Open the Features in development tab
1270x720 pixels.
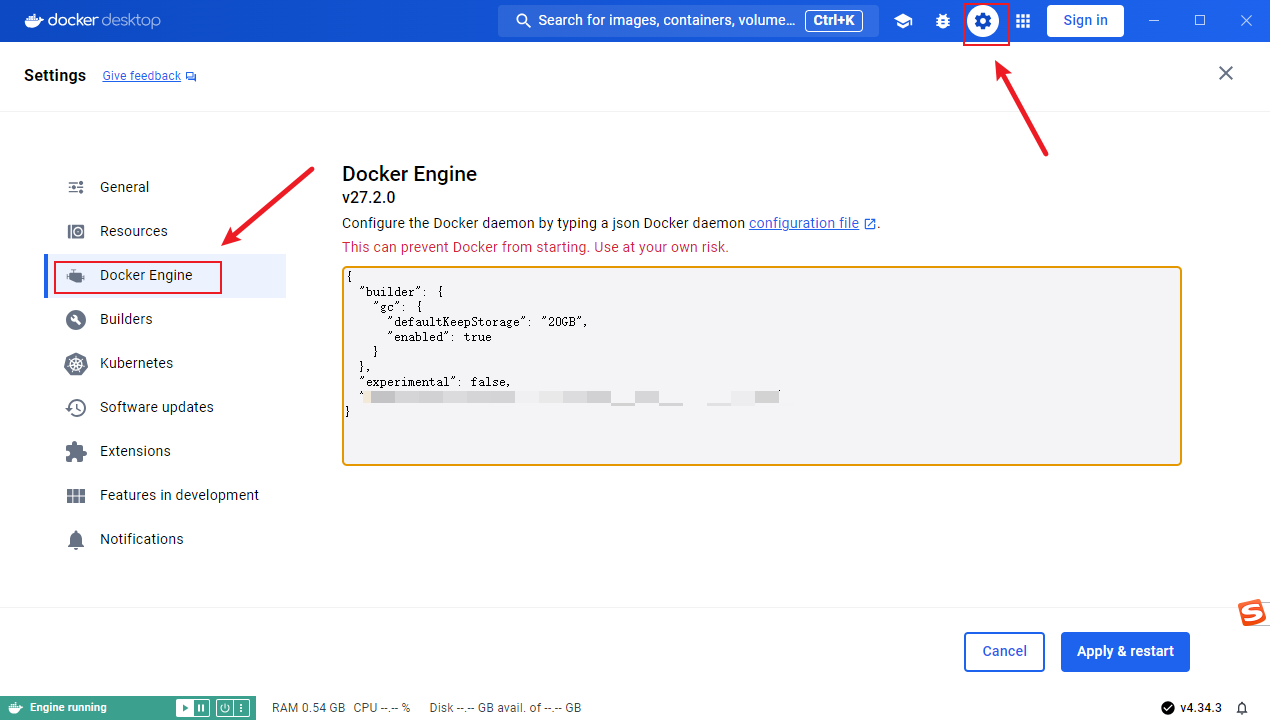pyautogui.click(x=165, y=495)
